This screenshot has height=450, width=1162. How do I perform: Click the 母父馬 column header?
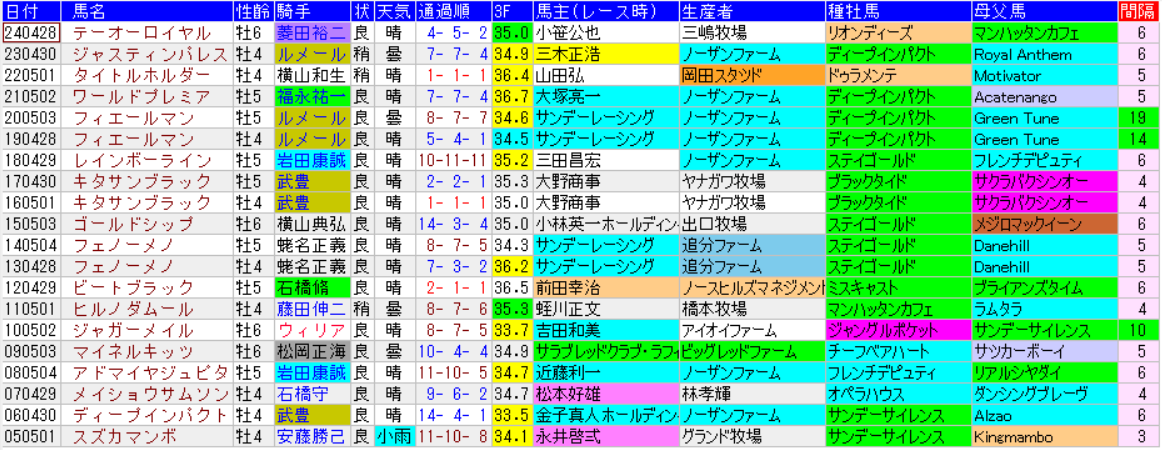coord(1045,11)
